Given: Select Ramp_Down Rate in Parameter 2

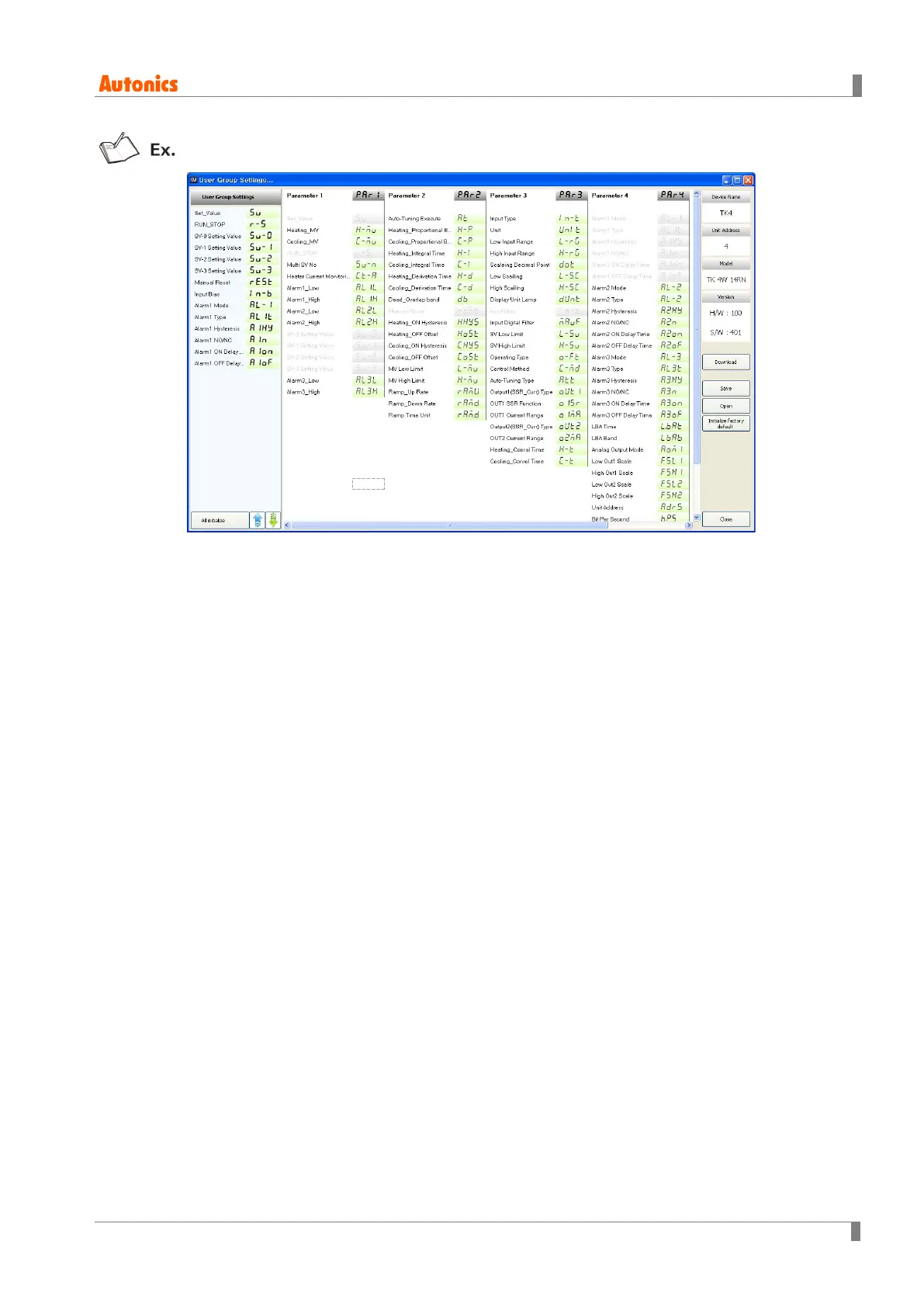Looking at the screenshot, I should pyautogui.click(x=436, y=404).
